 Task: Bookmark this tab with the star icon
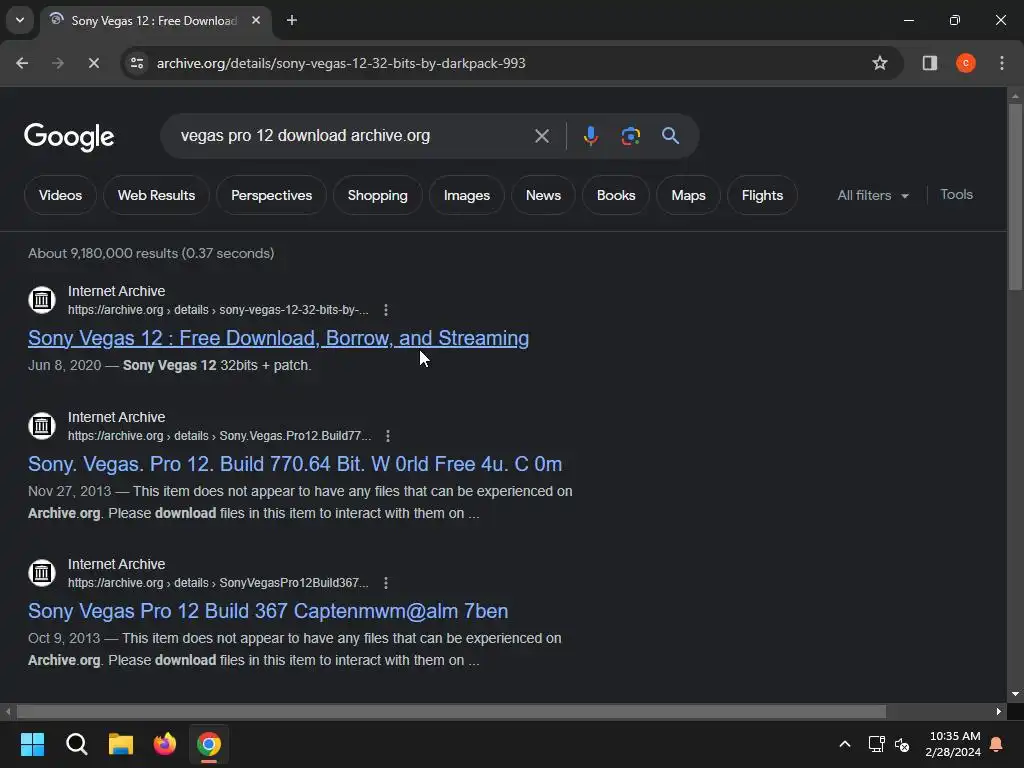pyautogui.click(x=880, y=63)
